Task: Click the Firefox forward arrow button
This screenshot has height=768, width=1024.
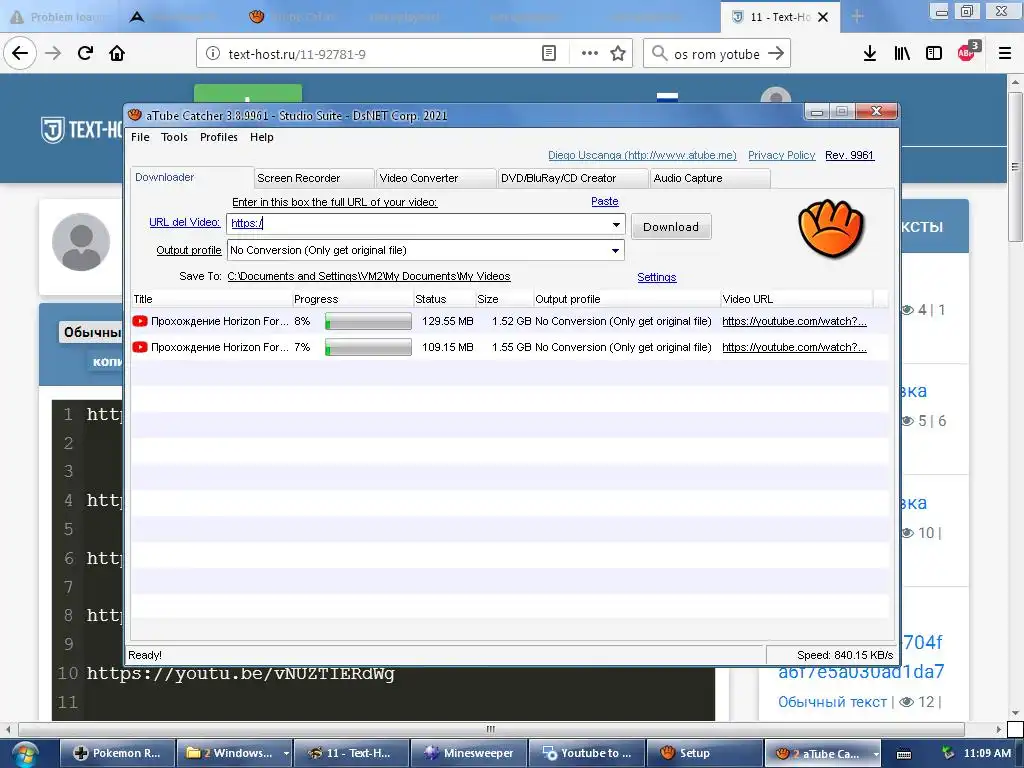Action: (x=53, y=54)
